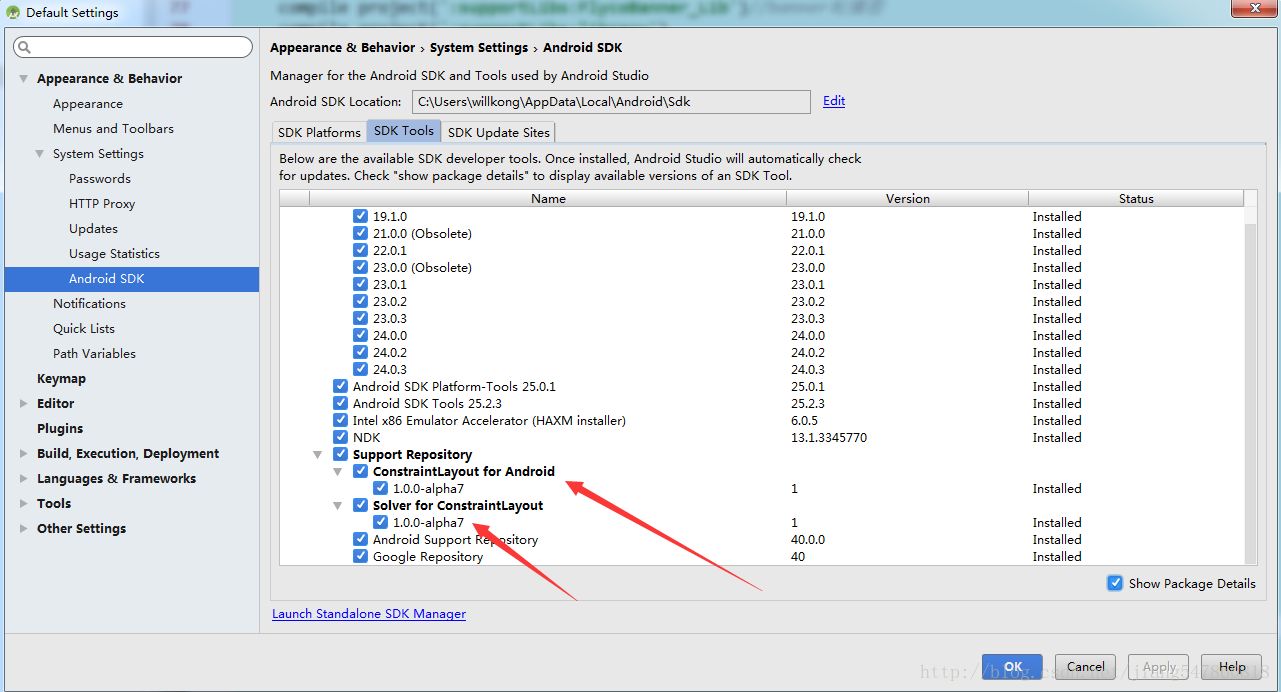Open Menus and Toolbars settings
1281x692 pixels.
tap(113, 128)
